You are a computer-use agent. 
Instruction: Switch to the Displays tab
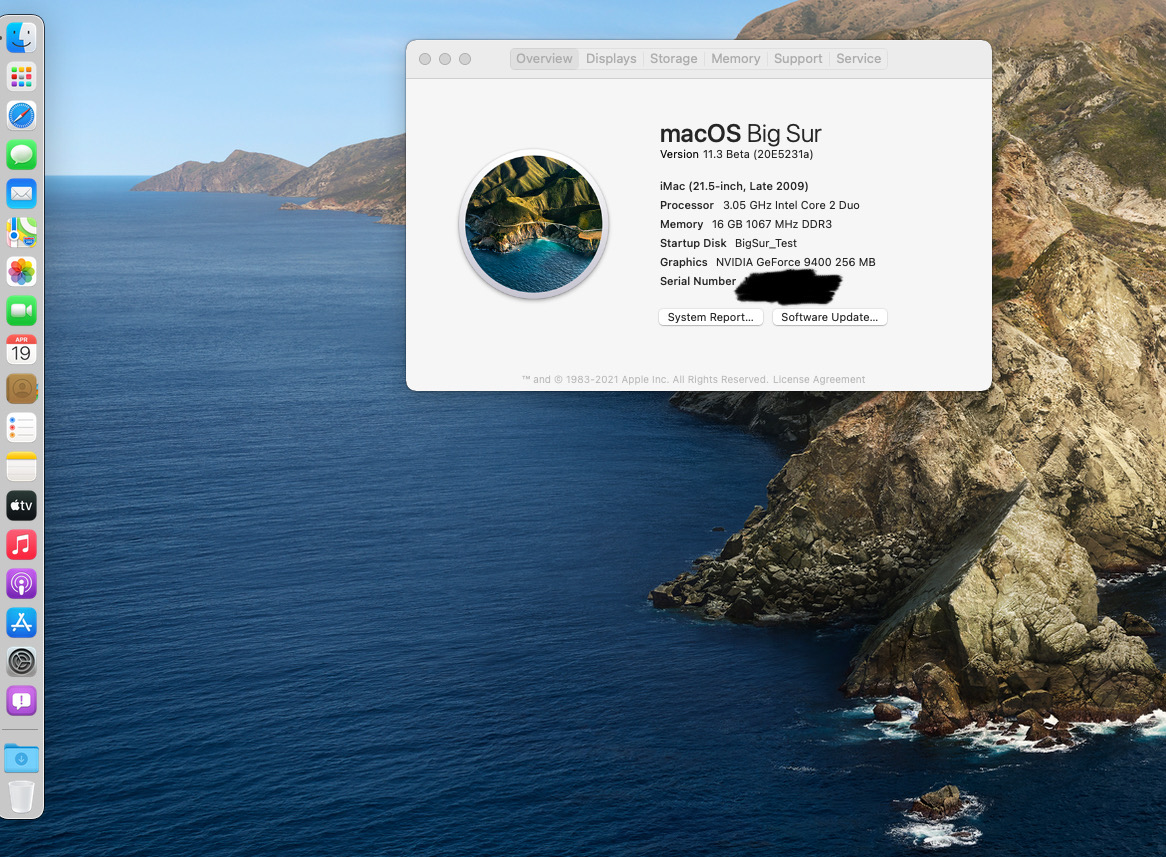click(x=611, y=59)
